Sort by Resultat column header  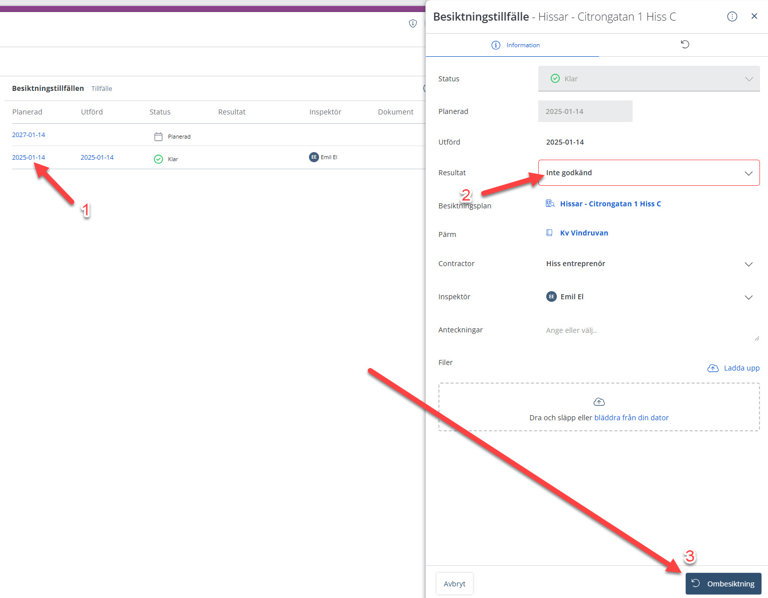[x=232, y=112]
